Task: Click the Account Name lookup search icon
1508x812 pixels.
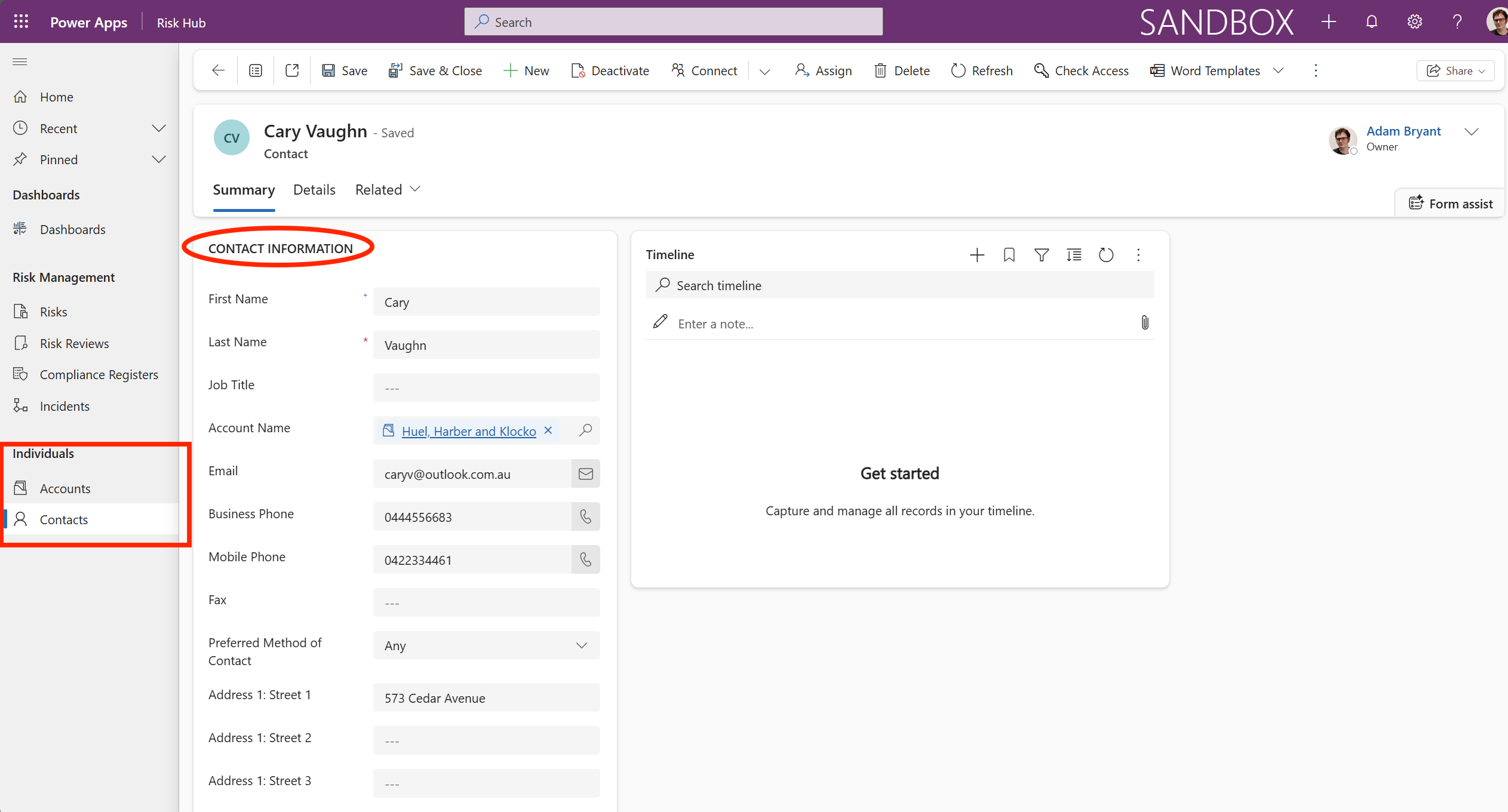Action: tap(585, 430)
